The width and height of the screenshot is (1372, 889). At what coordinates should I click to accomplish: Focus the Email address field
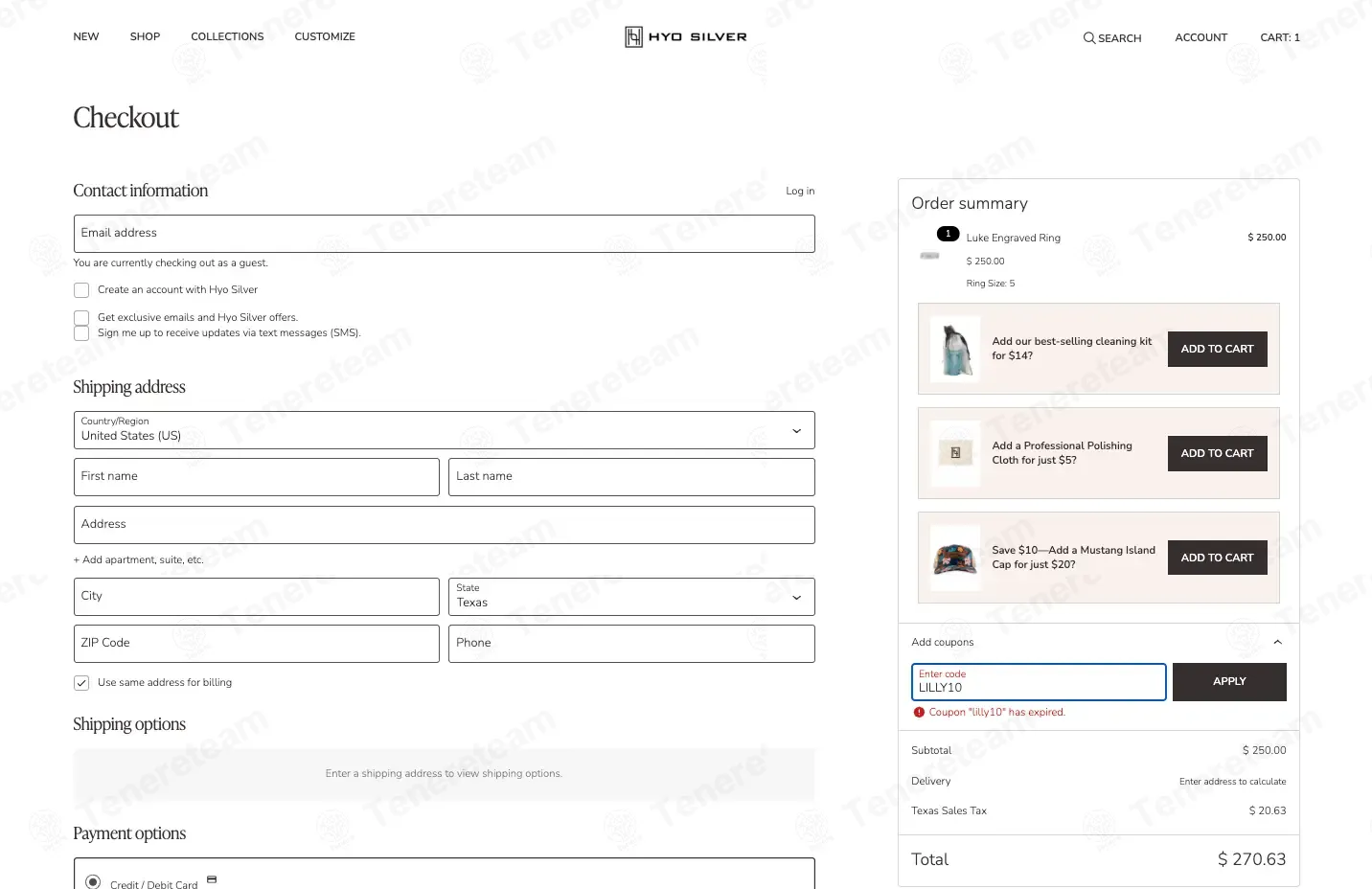pos(445,234)
